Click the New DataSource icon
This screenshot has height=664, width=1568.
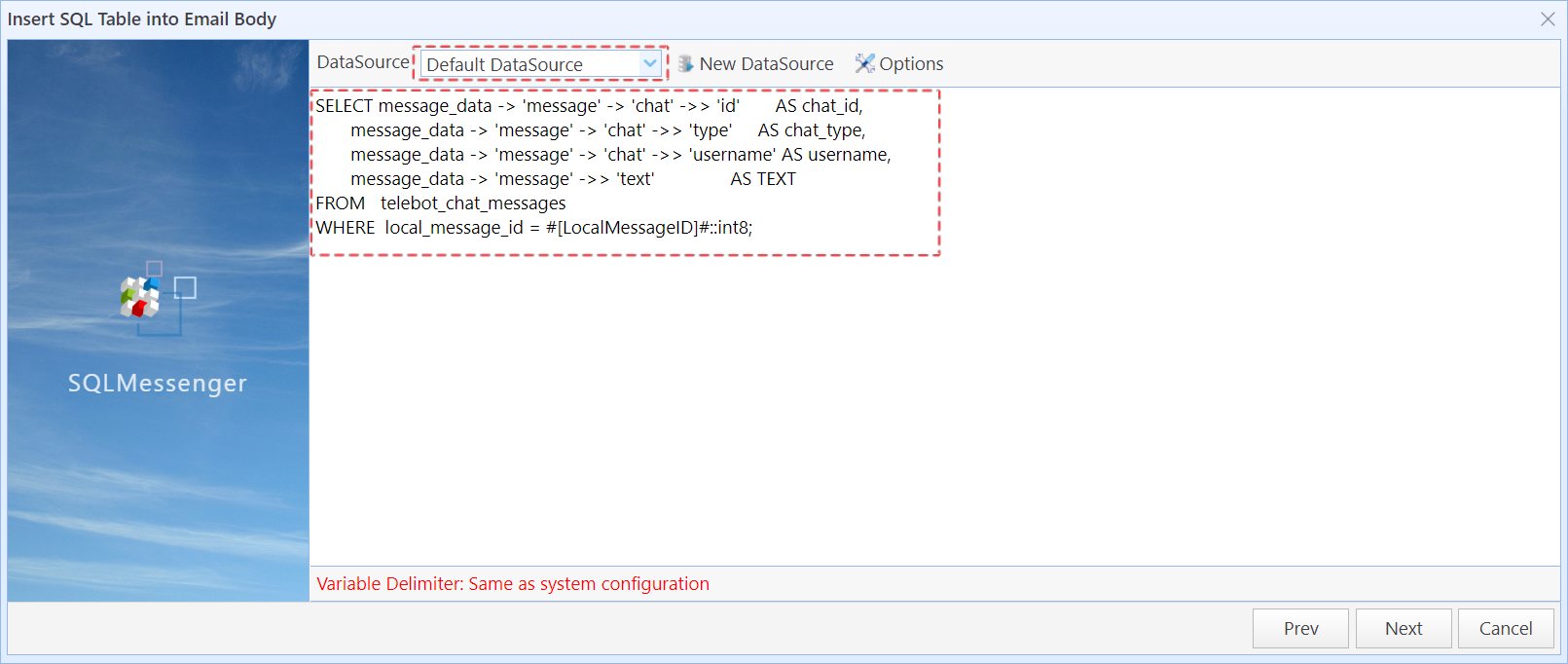tap(686, 64)
